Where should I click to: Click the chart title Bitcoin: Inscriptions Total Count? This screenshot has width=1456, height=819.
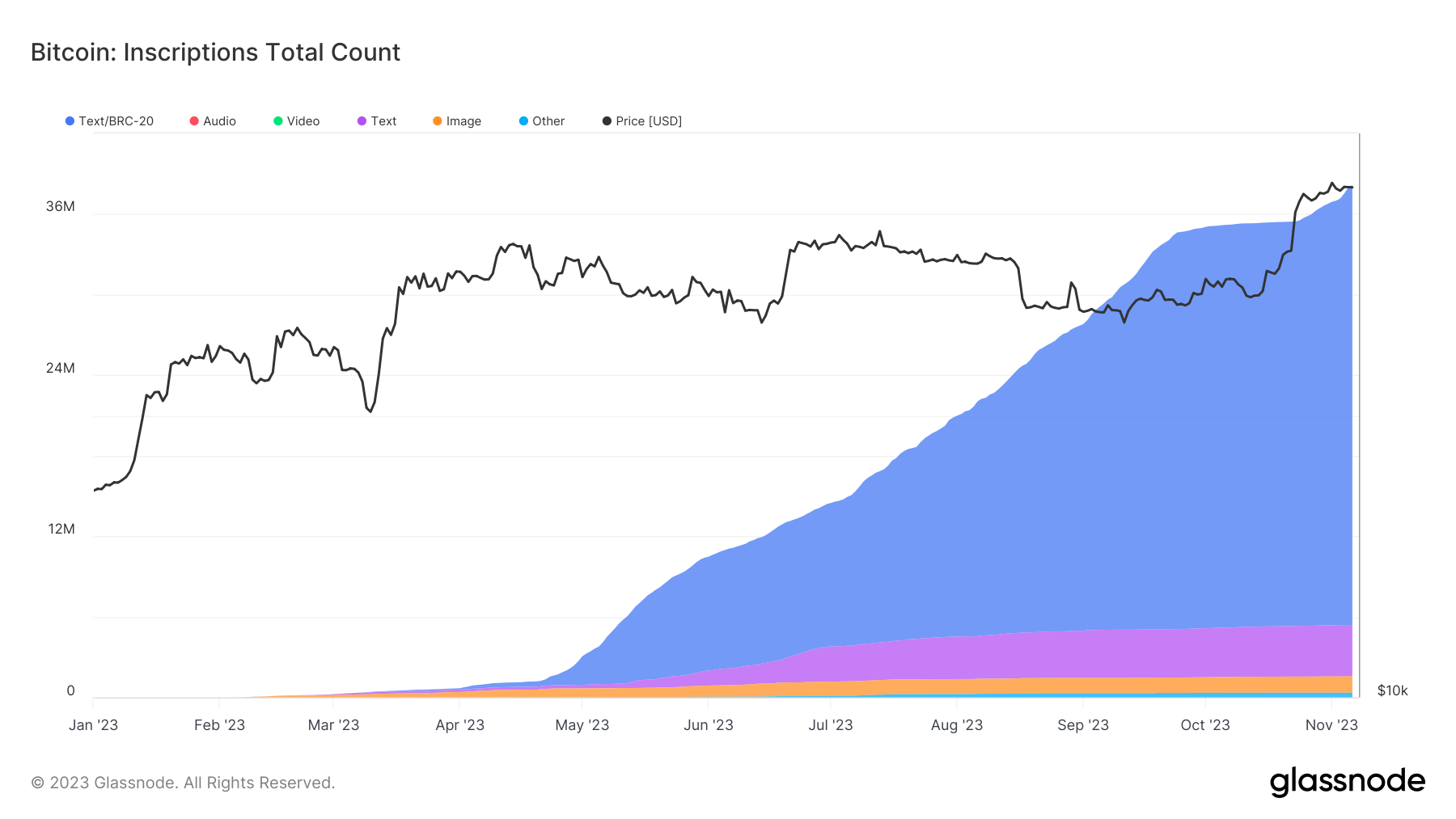click(215, 53)
